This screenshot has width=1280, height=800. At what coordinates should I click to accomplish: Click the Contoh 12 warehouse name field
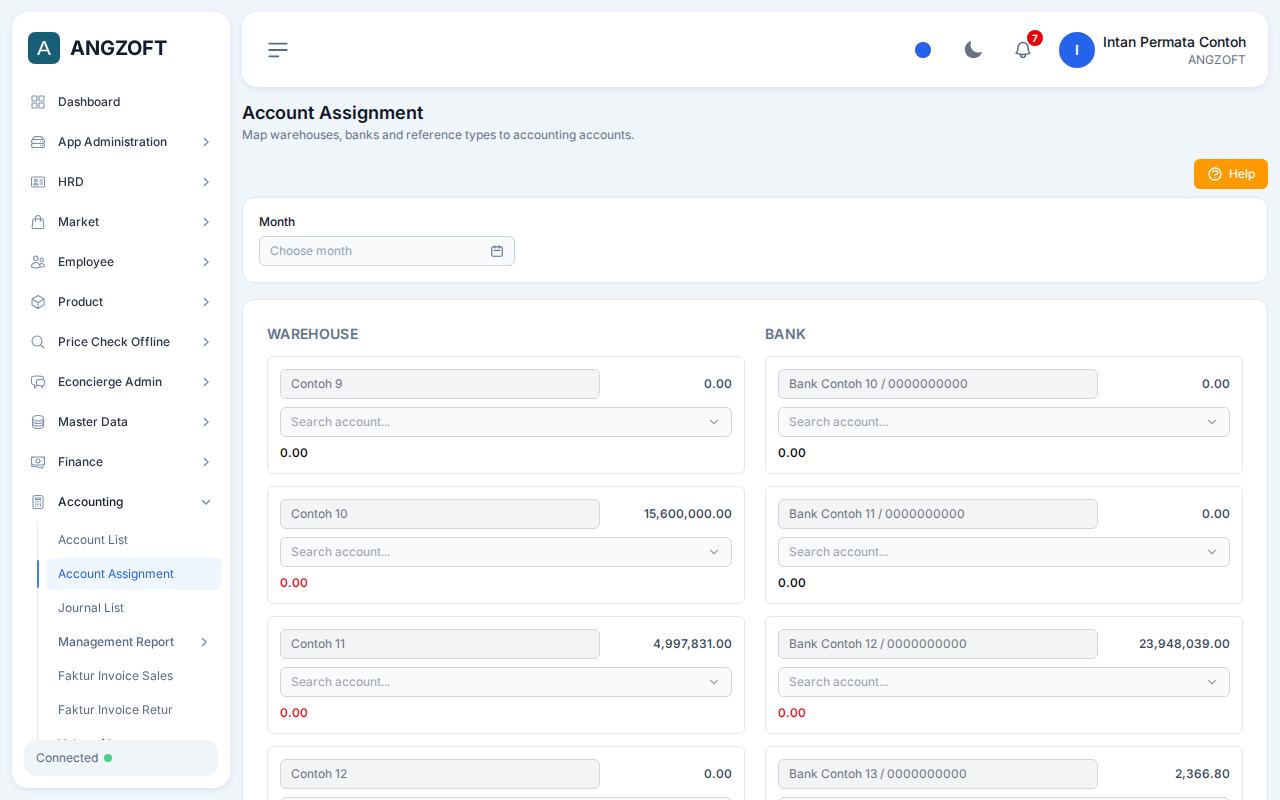pos(440,774)
